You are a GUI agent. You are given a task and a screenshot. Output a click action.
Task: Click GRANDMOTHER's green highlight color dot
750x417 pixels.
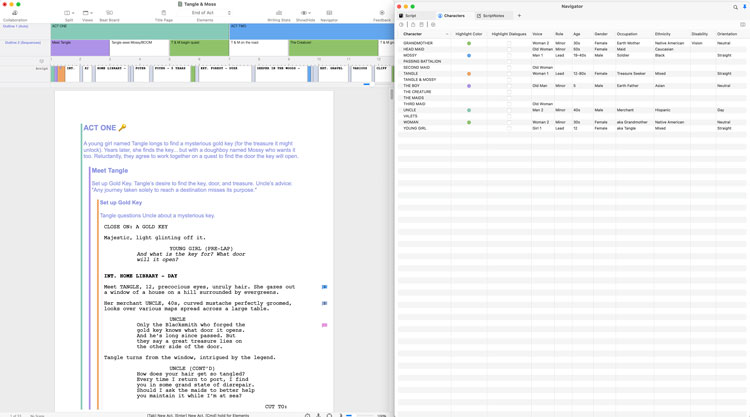[469, 43]
